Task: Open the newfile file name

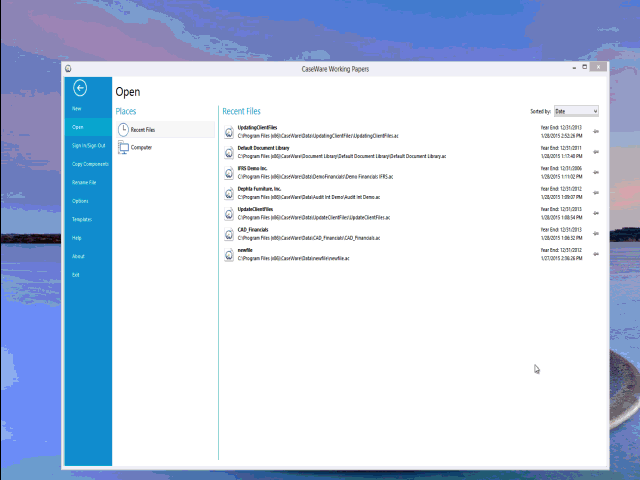Action: (x=245, y=250)
